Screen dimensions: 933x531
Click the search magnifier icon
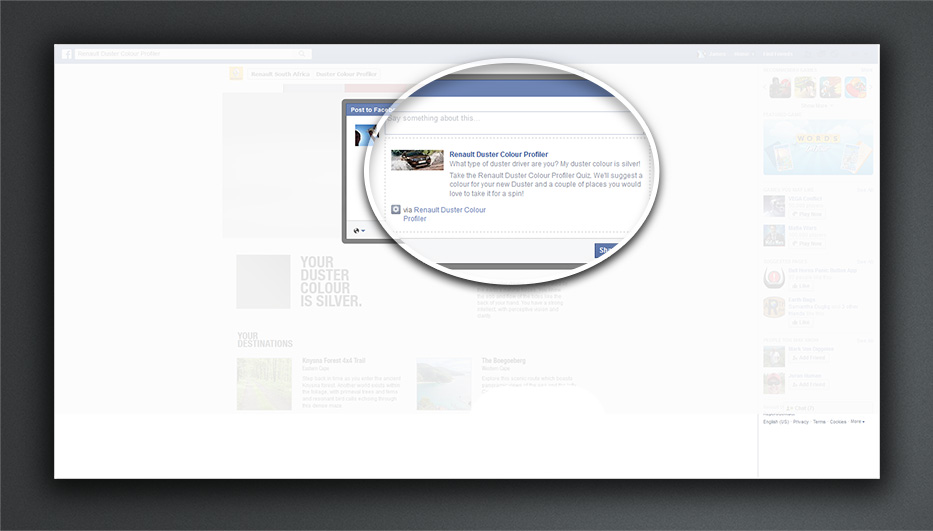click(x=301, y=54)
